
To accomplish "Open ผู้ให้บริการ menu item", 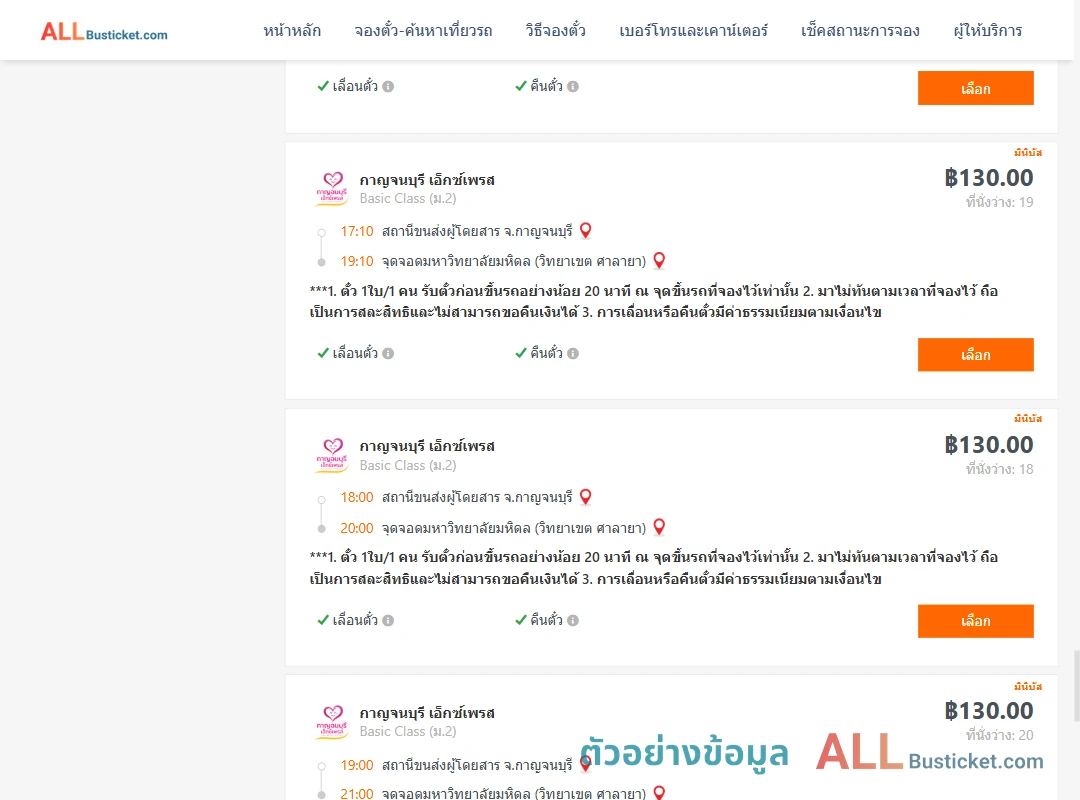I will (x=987, y=30).
